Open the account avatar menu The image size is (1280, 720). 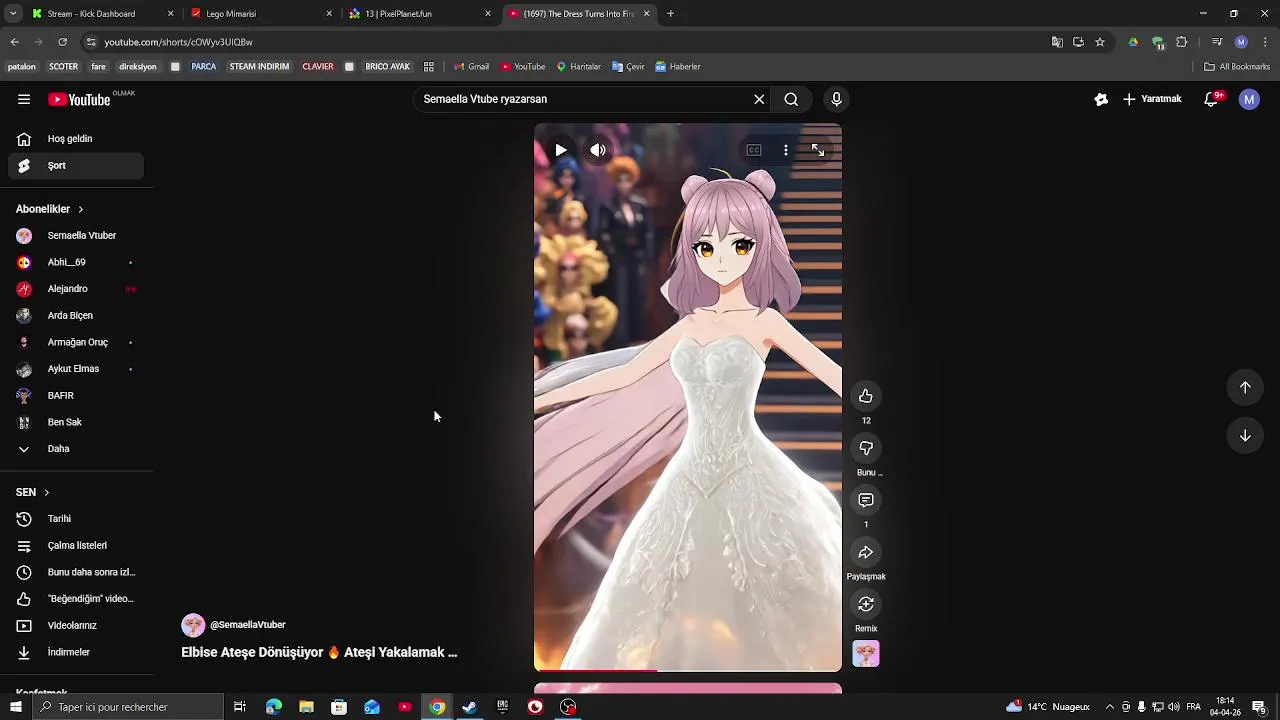coord(1249,99)
